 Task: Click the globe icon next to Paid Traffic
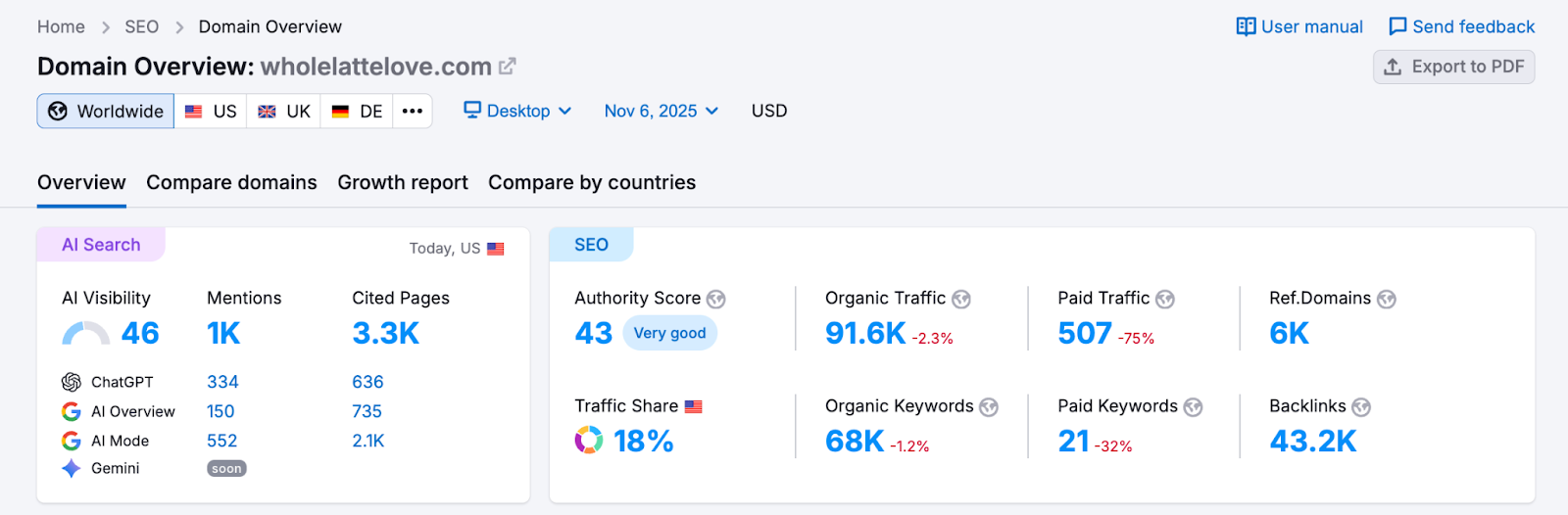[1165, 299]
